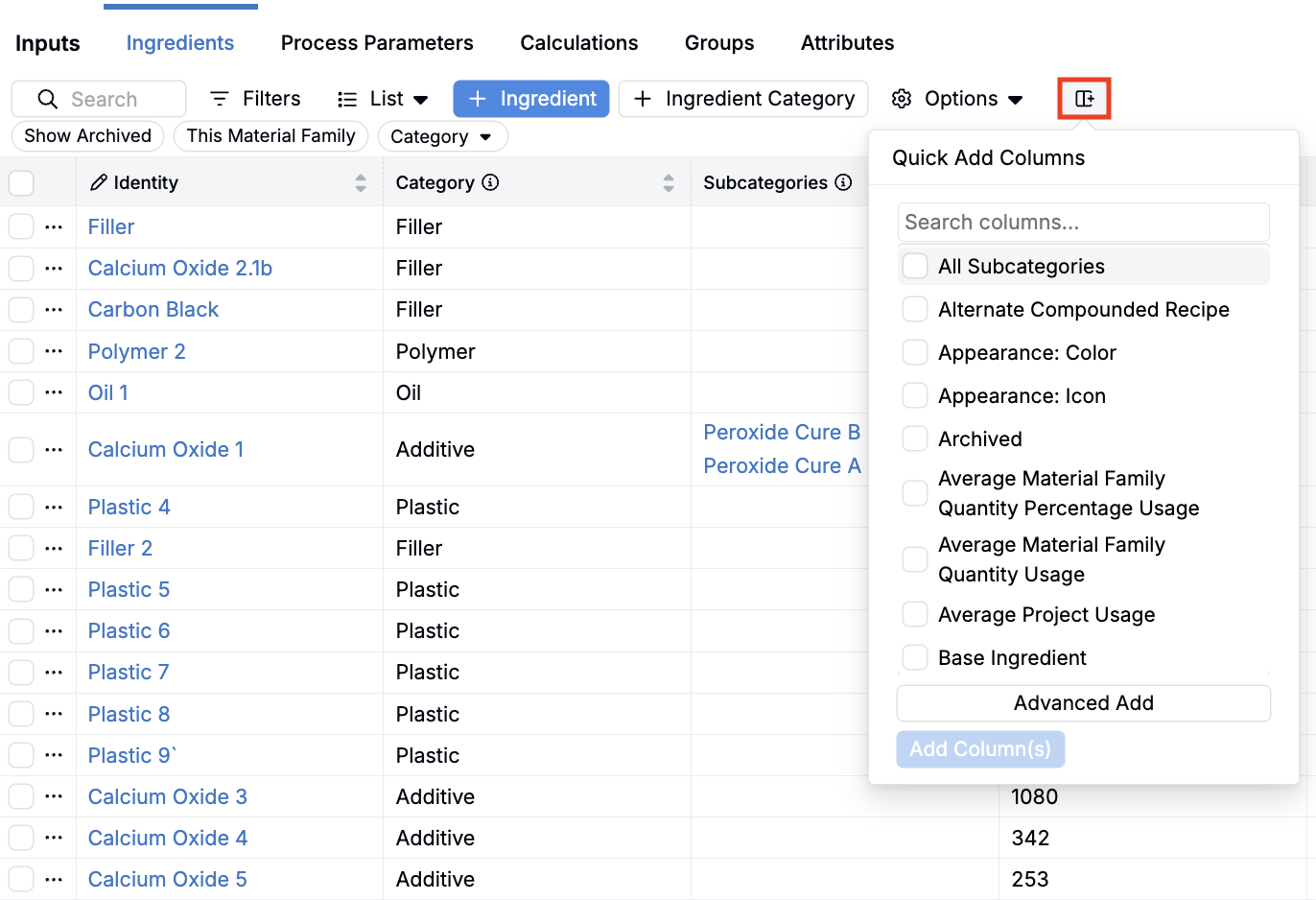The width and height of the screenshot is (1316, 900).
Task: Open row menu for Calcium Oxide 3
Action: (54, 796)
